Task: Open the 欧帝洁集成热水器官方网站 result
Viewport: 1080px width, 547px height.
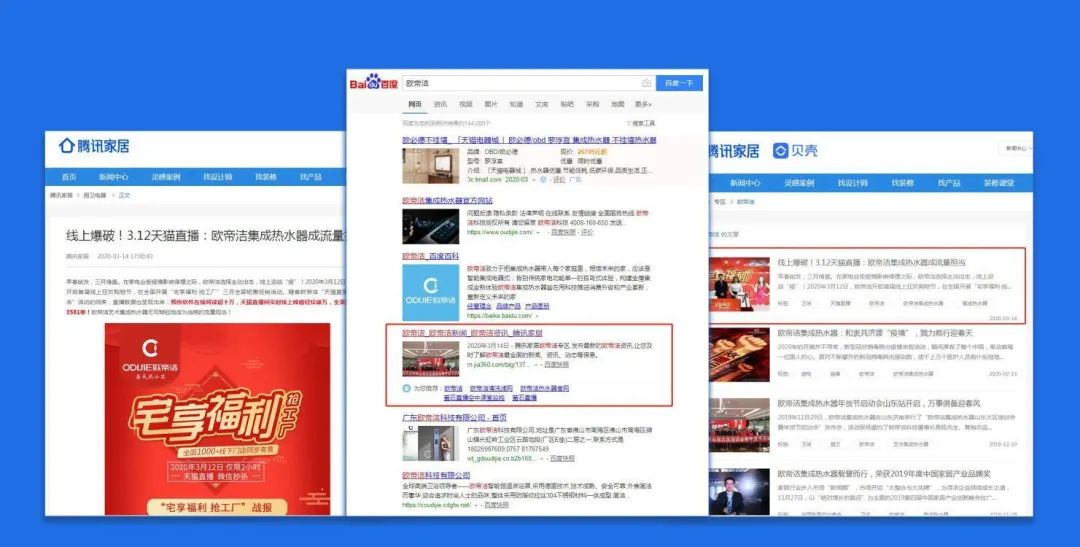Action: pos(448,200)
